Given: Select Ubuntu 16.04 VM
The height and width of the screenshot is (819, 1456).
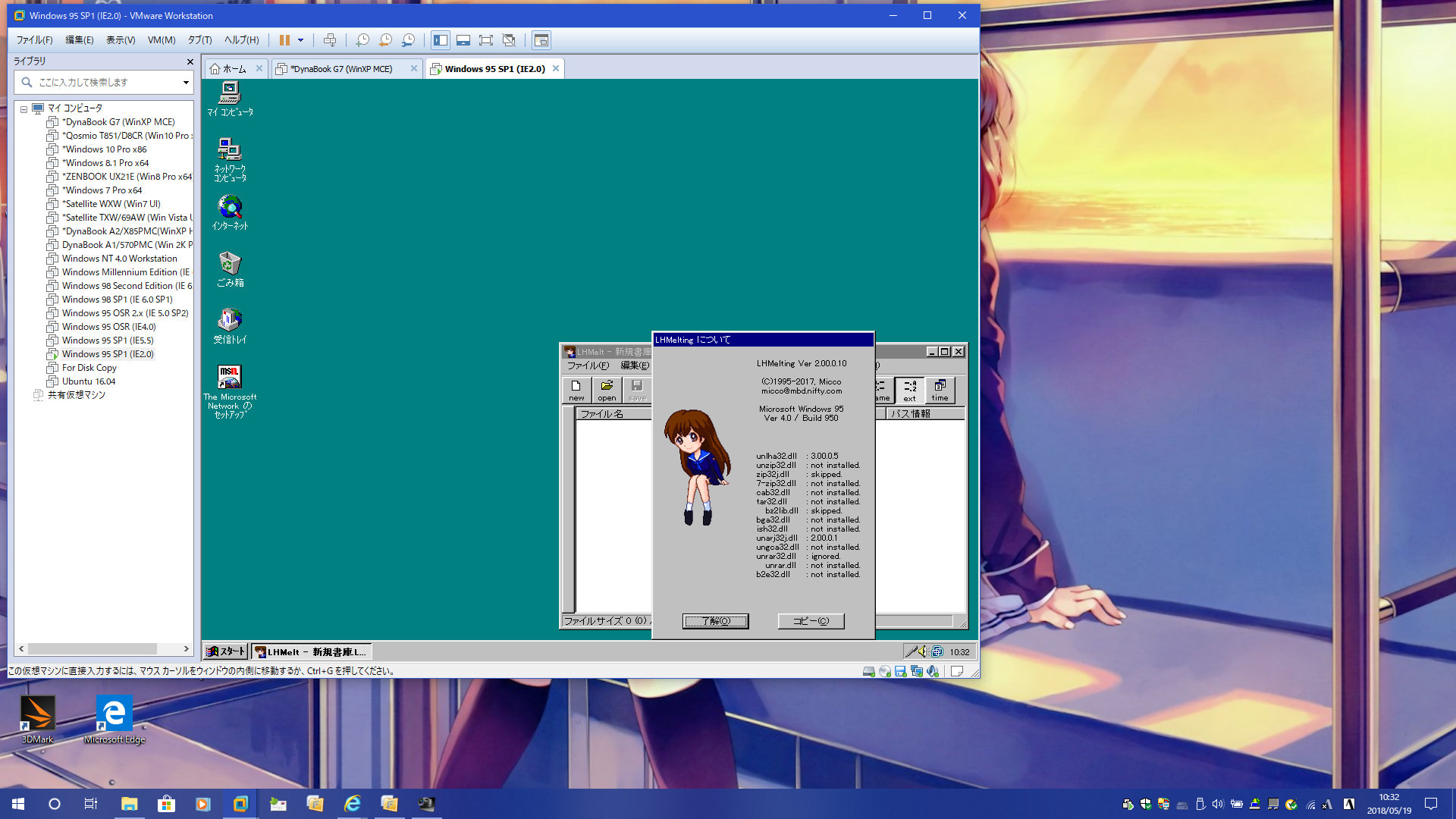Looking at the screenshot, I should click(x=81, y=381).
